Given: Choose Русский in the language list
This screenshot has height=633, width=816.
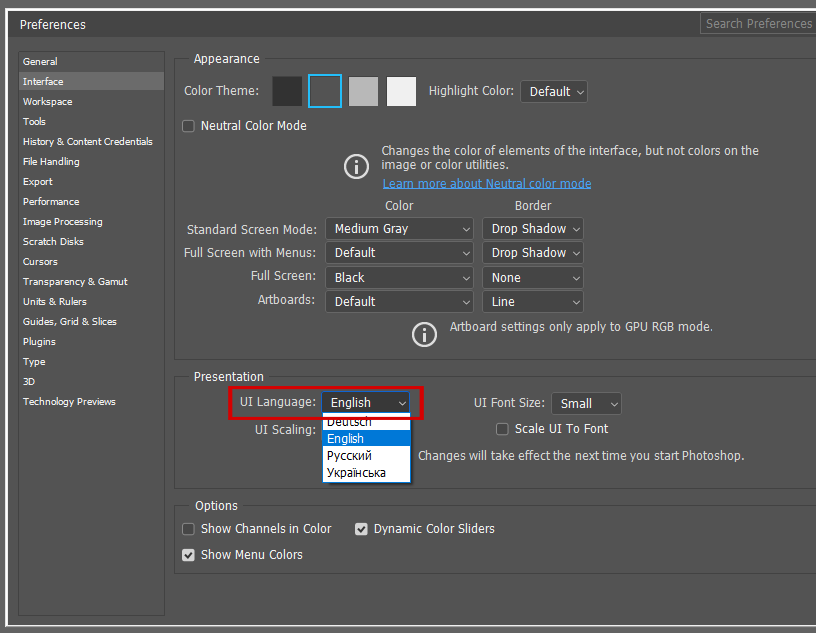Looking at the screenshot, I should [366, 455].
